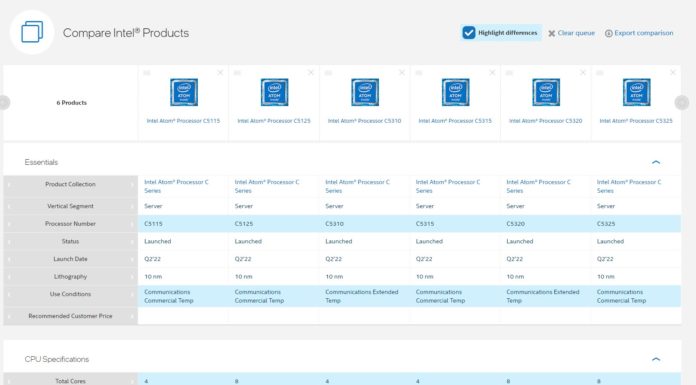
Task: Click the Atom badge image for C5315
Action: tap(455, 92)
